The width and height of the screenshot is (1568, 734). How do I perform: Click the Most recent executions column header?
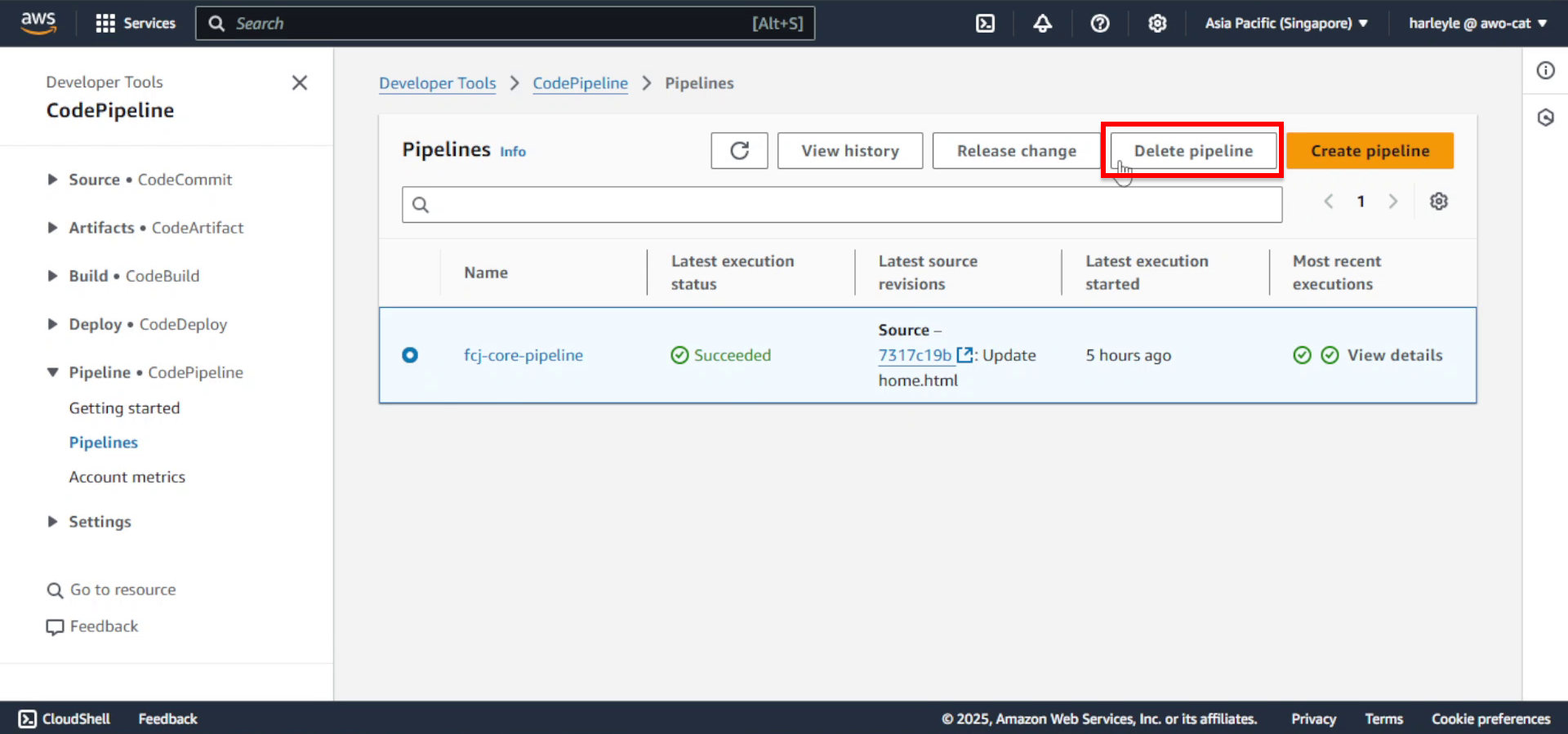pyautogui.click(x=1337, y=273)
